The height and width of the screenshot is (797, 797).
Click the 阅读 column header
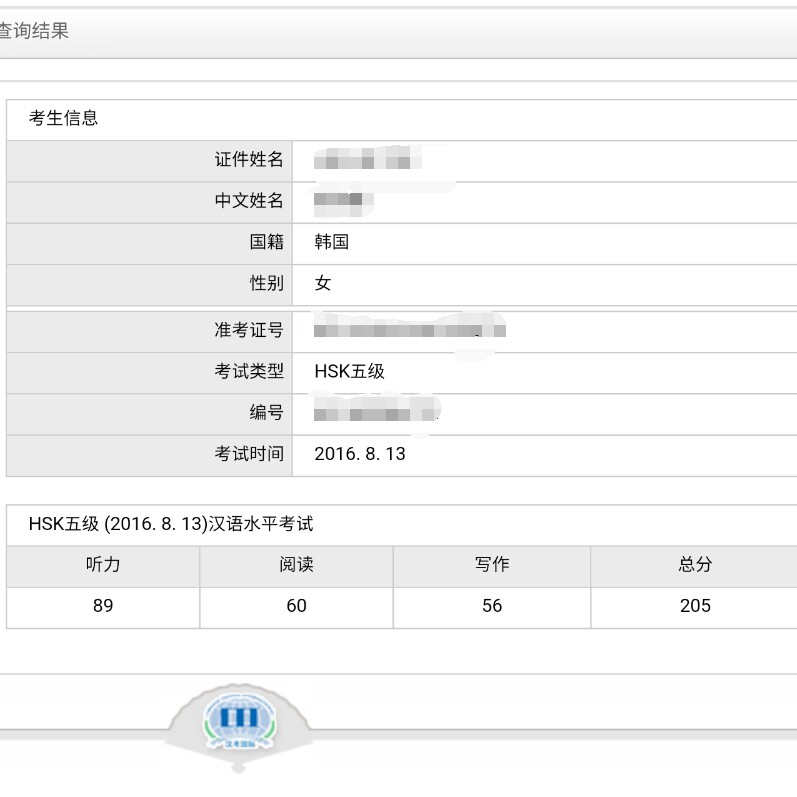296,565
